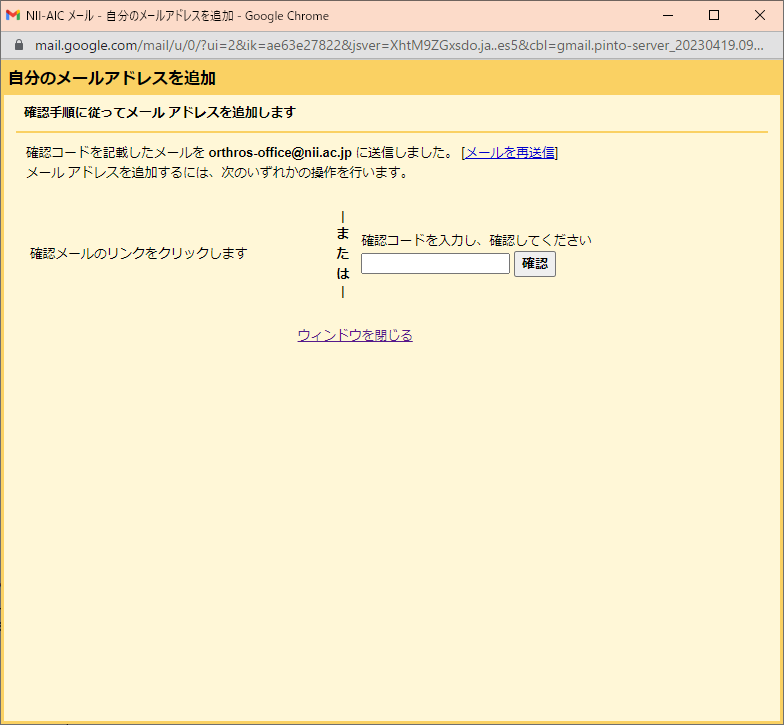This screenshot has width=784, height=725.
Task: Click the confirmation code input field
Action: pyautogui.click(x=435, y=264)
